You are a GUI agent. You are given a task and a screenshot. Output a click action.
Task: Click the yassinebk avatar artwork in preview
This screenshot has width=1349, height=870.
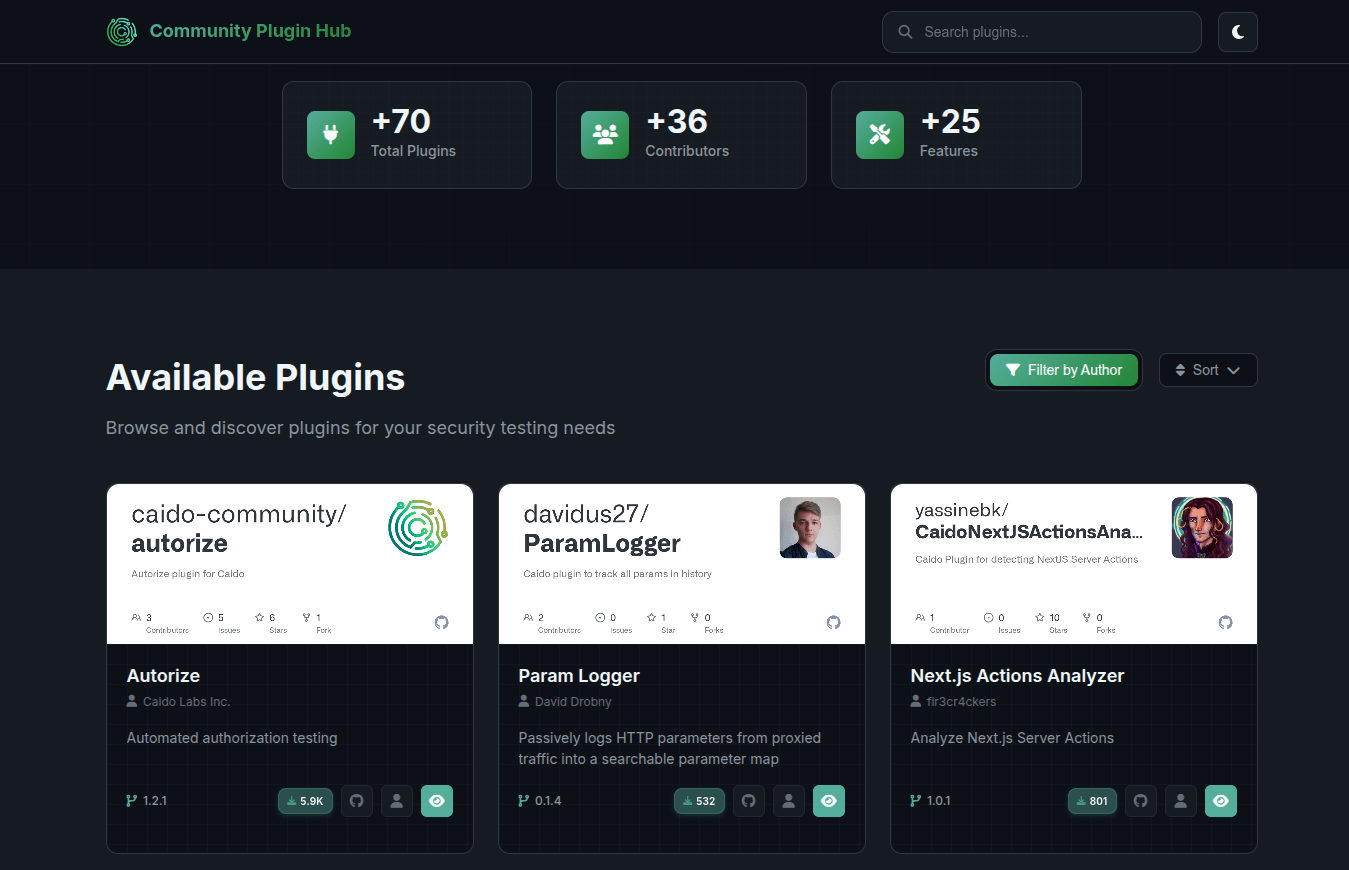pyautogui.click(x=1202, y=527)
